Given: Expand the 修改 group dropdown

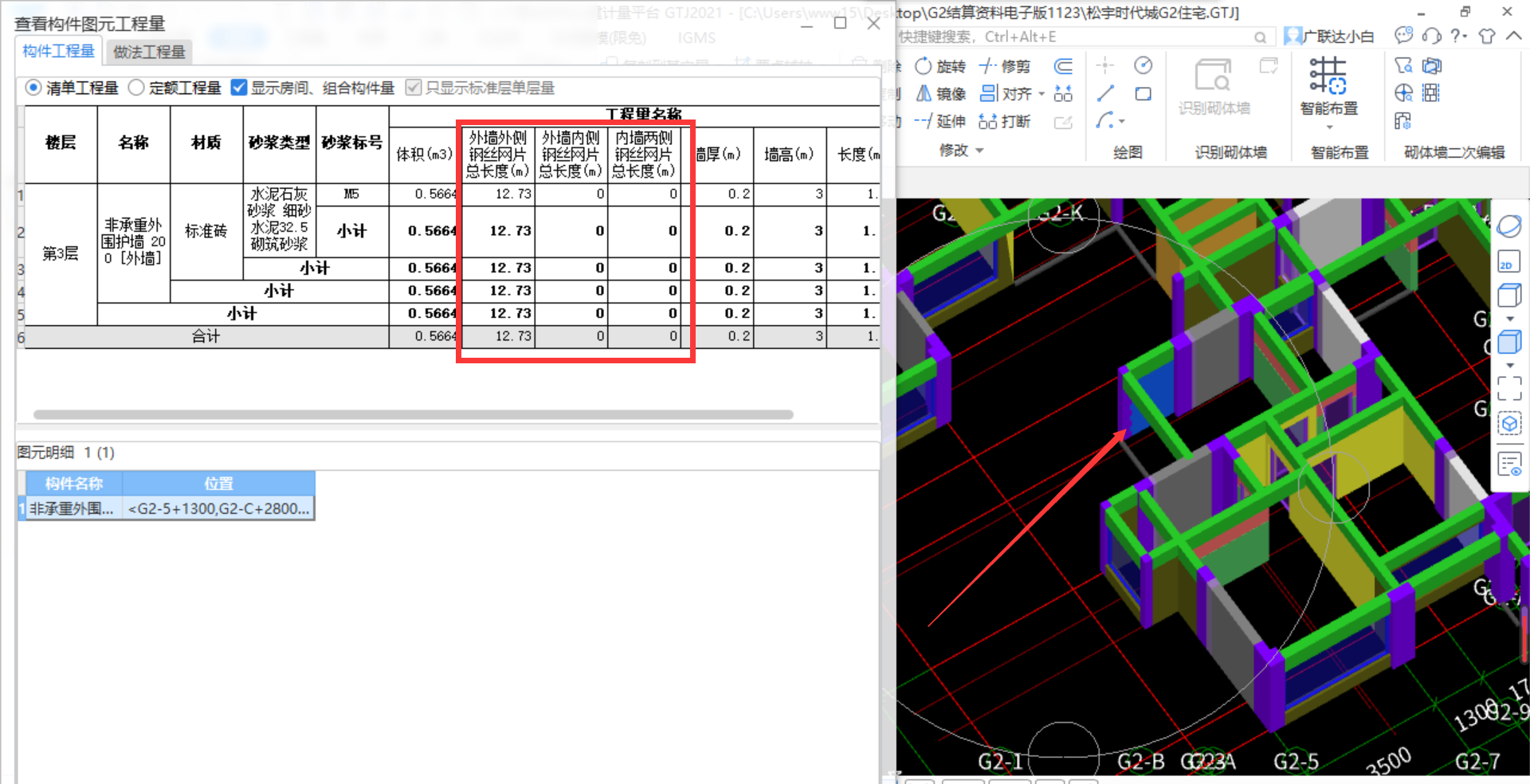Looking at the screenshot, I should coord(980,151).
